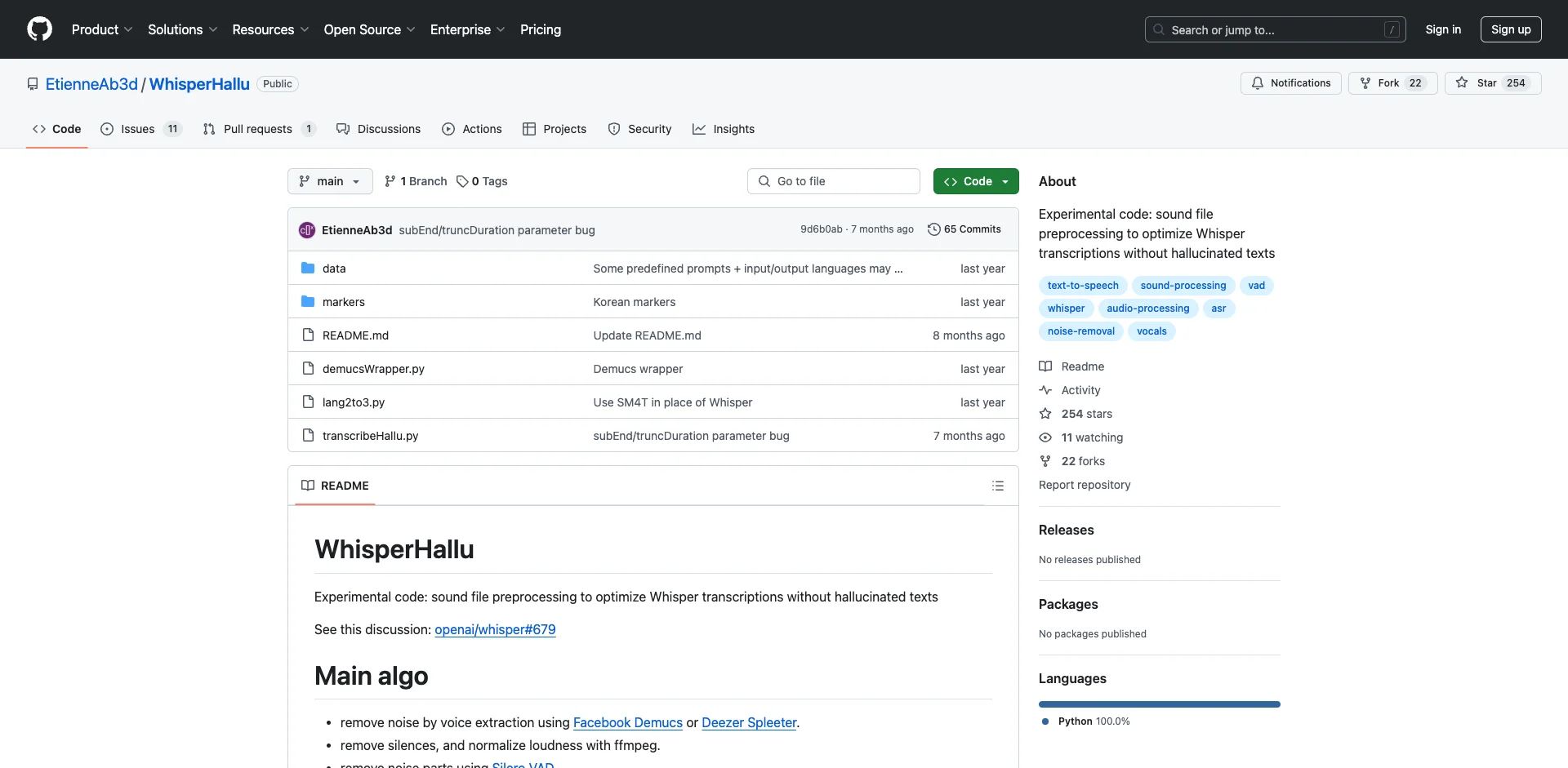Open the markers folder
Image resolution: width=1568 pixels, height=768 pixels.
click(344, 302)
